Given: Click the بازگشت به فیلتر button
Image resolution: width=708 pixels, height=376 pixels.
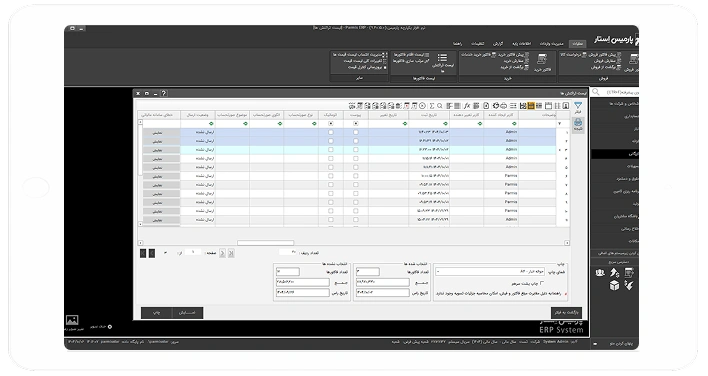Looking at the screenshot, I should point(566,312).
